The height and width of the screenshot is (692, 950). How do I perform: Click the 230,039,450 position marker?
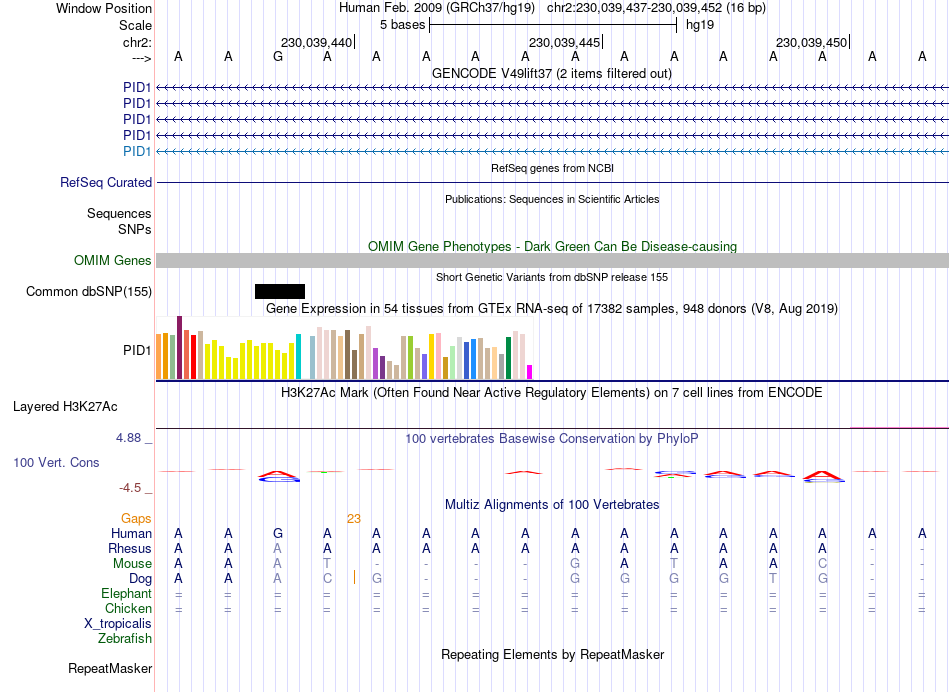pyautogui.click(x=811, y=42)
